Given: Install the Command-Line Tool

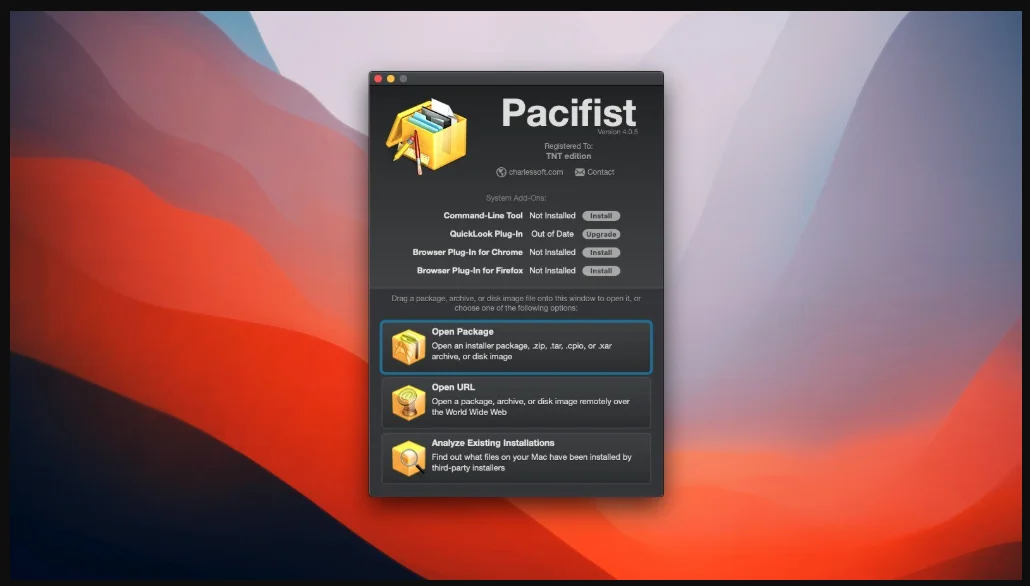Looking at the screenshot, I should (x=601, y=215).
